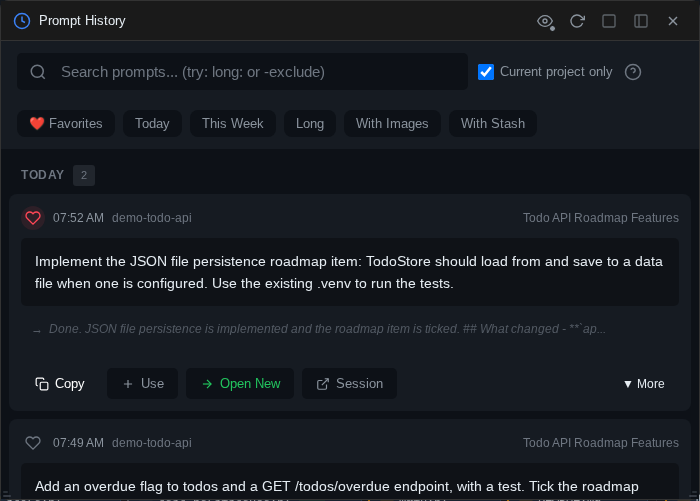Click the Done response preview line
This screenshot has width=700, height=501.
click(x=320, y=329)
